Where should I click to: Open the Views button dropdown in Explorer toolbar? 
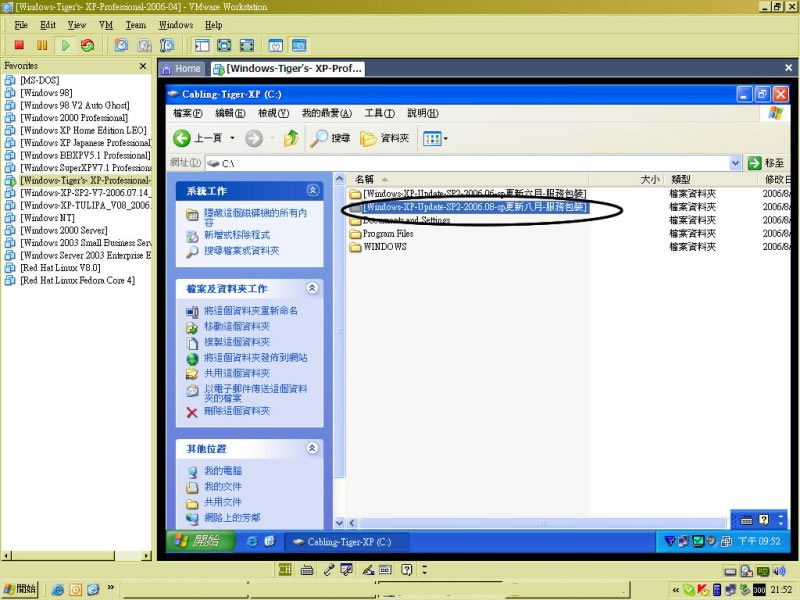pyautogui.click(x=445, y=138)
